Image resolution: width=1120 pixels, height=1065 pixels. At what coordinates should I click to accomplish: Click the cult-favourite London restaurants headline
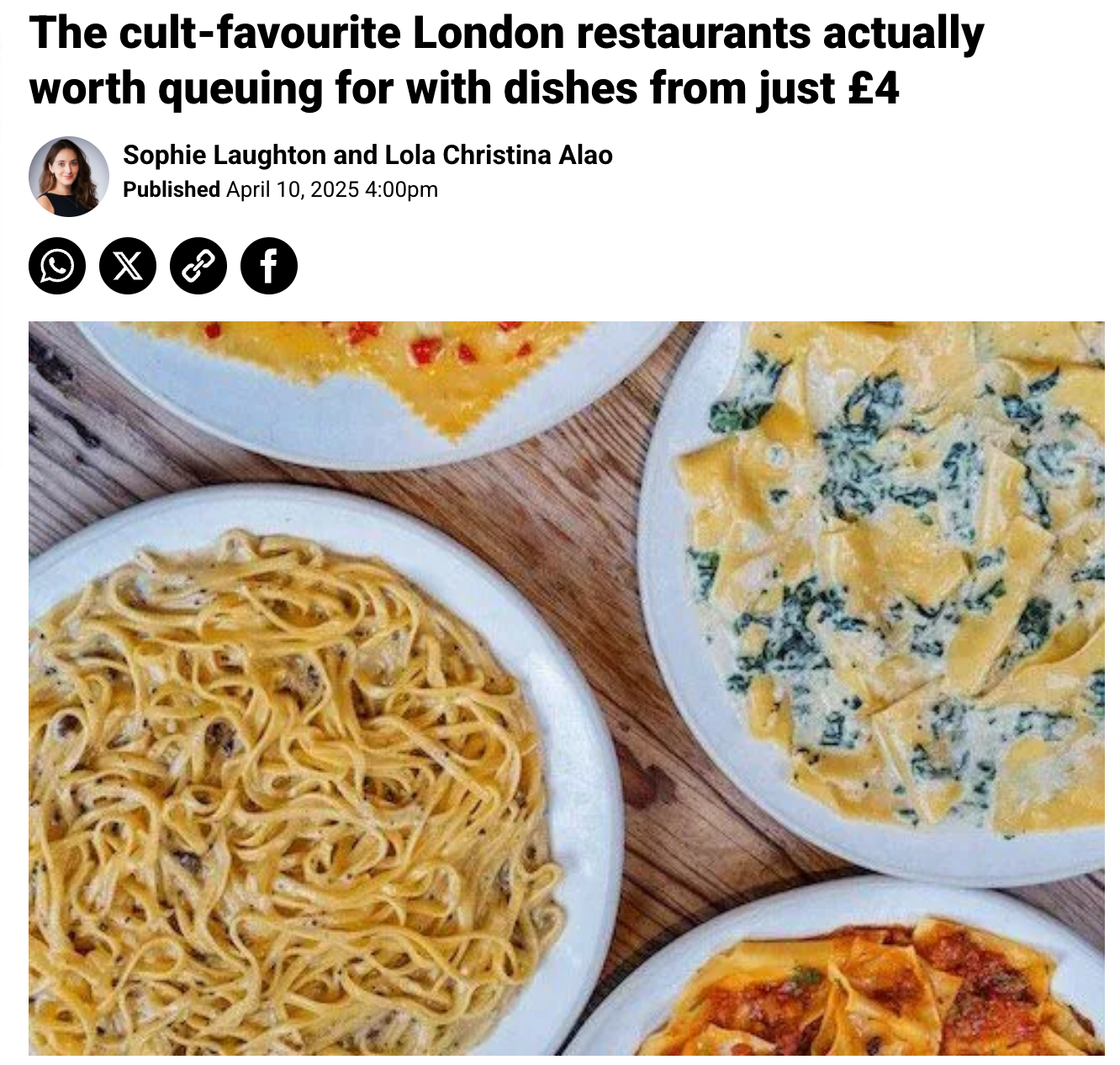click(506, 61)
